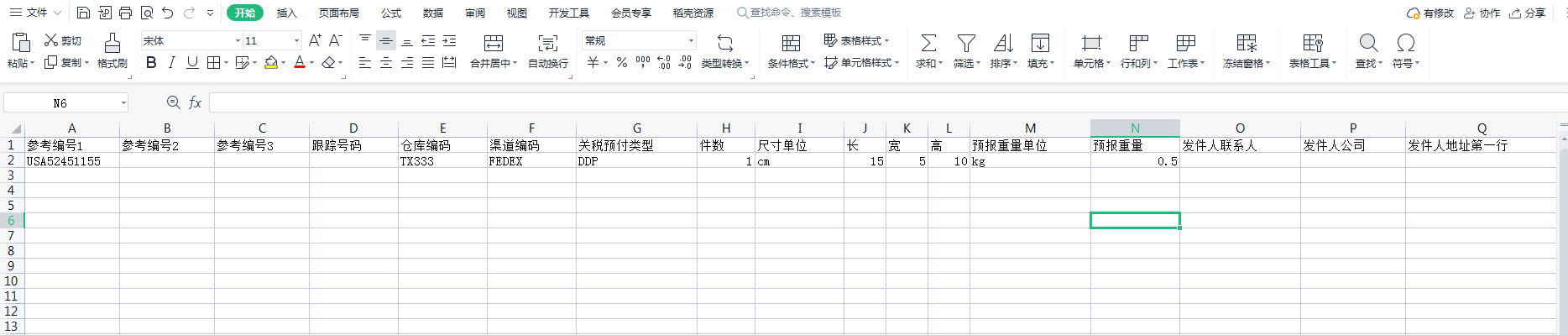The image size is (1568, 335).
Task: Click the Paste (粘贴) clipboard icon
Action: (x=21, y=42)
